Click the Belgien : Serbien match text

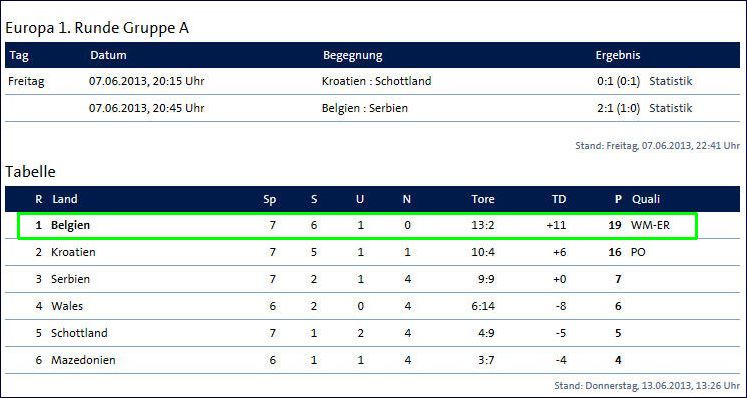click(365, 108)
